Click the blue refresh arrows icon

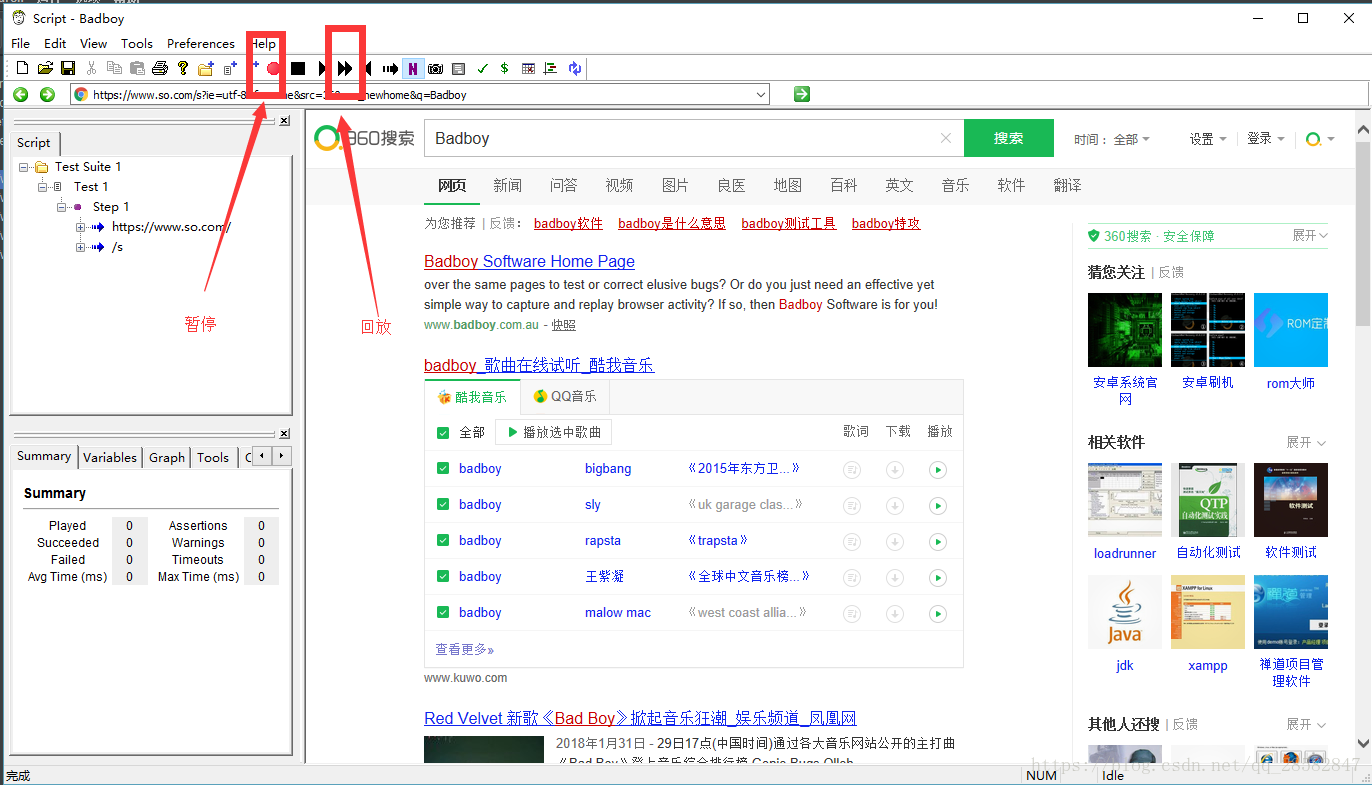tap(575, 68)
